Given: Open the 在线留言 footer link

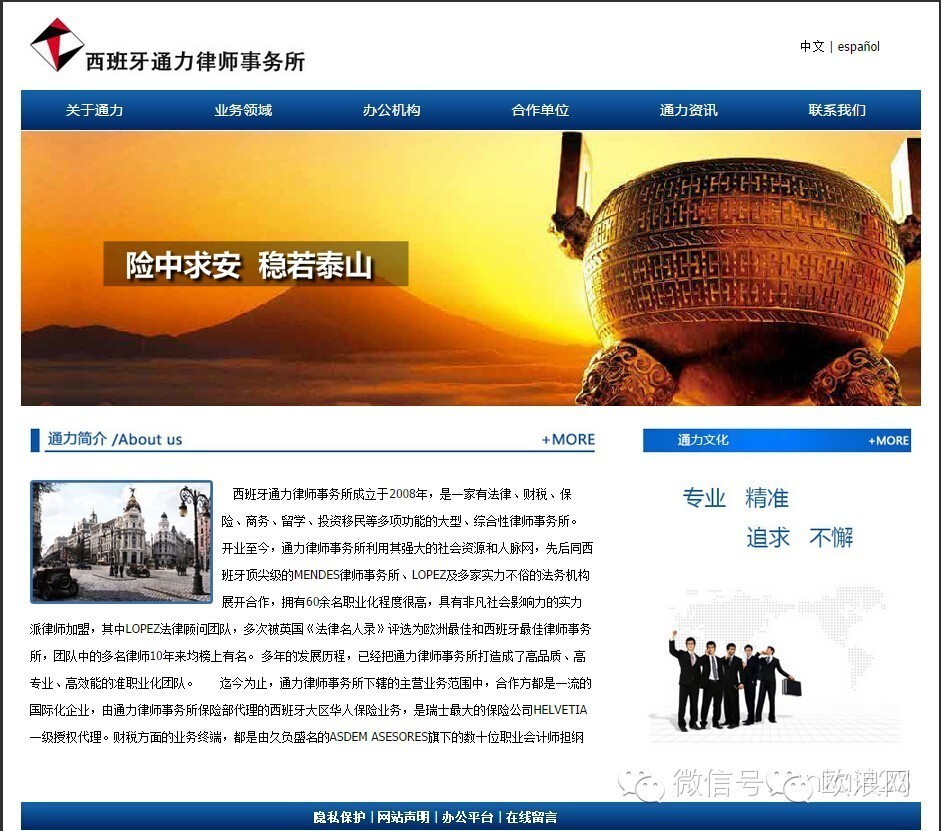Looking at the screenshot, I should (x=531, y=817).
